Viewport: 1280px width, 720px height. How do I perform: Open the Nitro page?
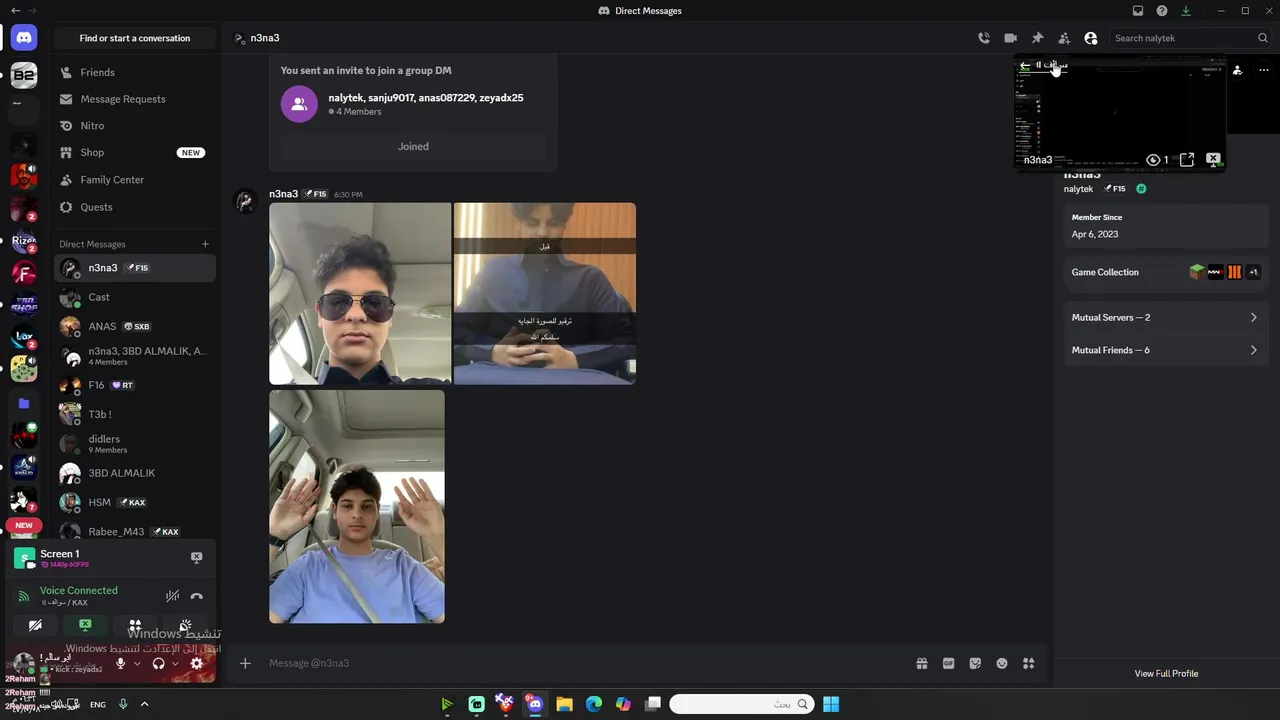click(135, 126)
